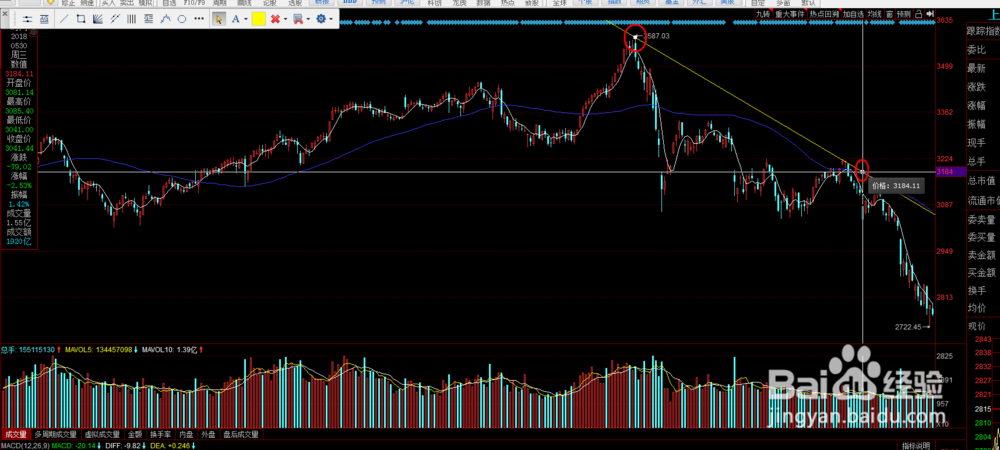Switch to the 换手率 turnover tab

[161, 435]
